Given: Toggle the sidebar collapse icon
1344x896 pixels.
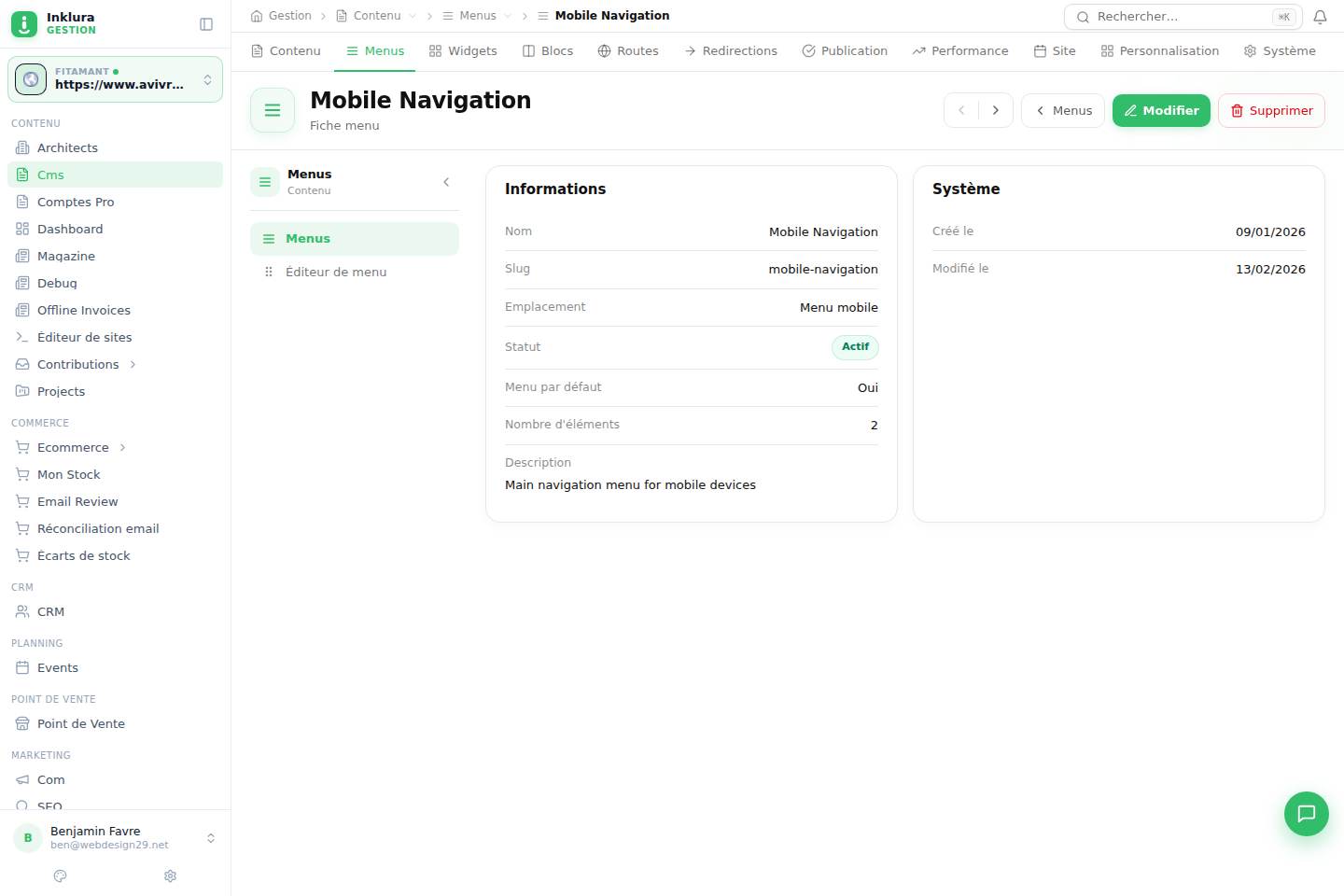Looking at the screenshot, I should point(206,24).
